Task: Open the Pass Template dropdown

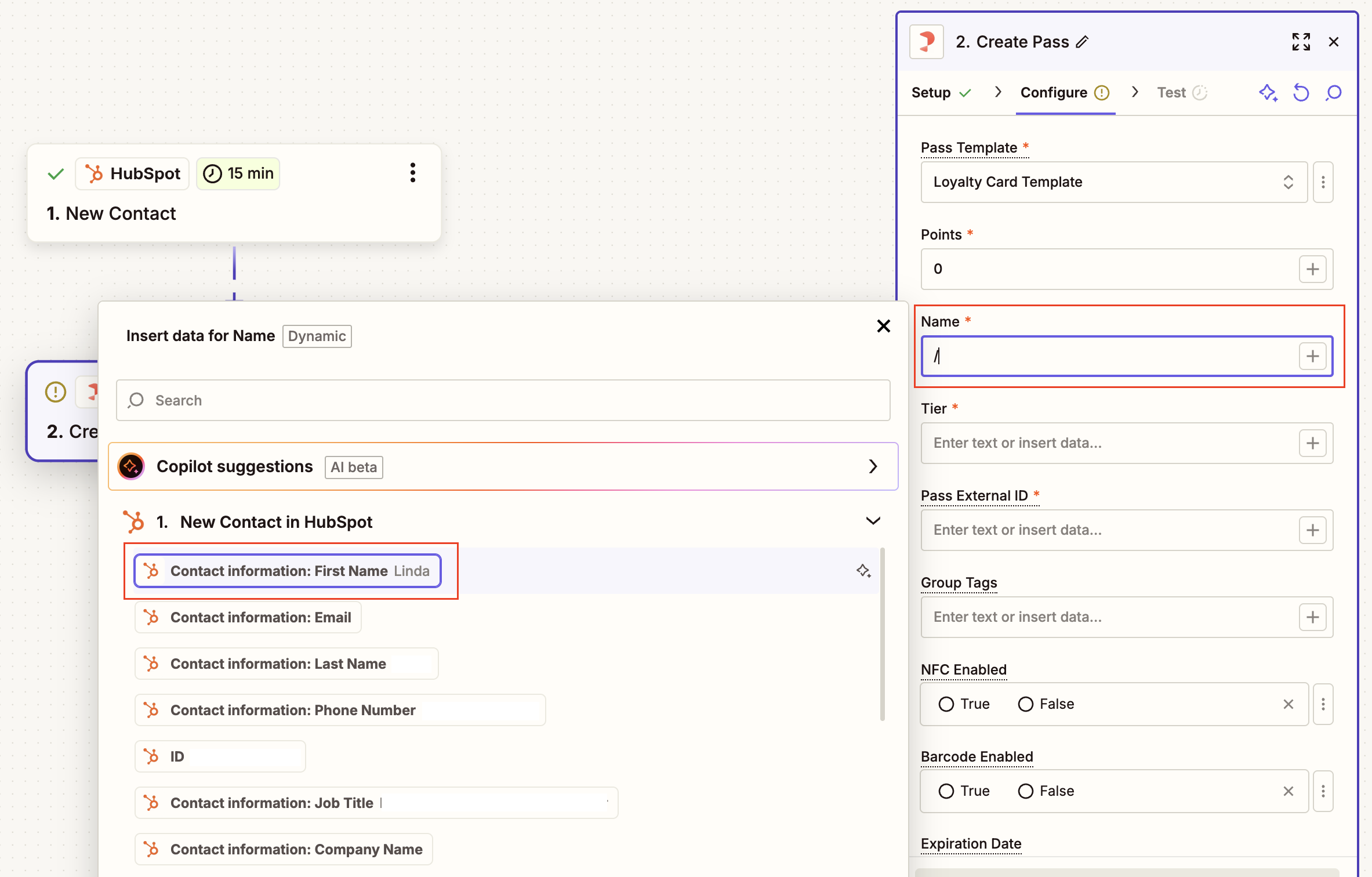Action: [x=1114, y=182]
